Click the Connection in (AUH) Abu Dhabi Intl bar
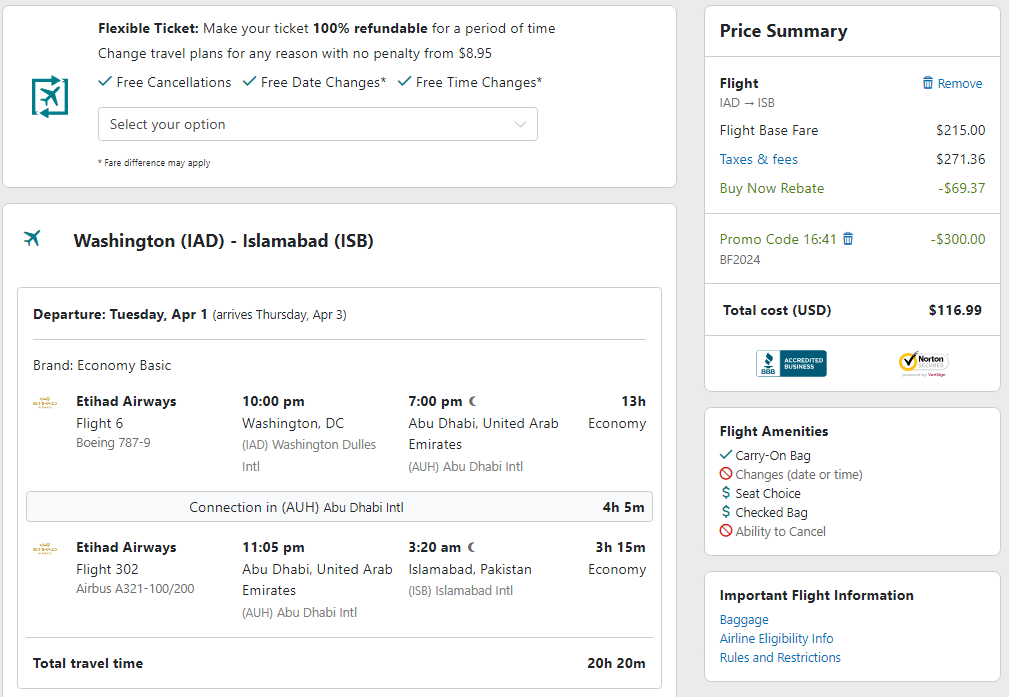This screenshot has height=697, width=1009. point(339,507)
